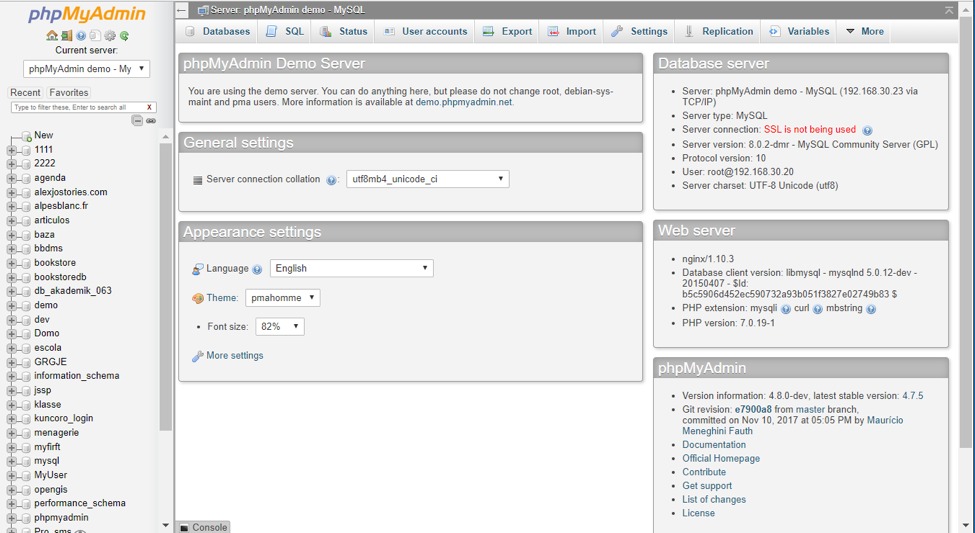Image resolution: width=975 pixels, height=533 pixels.
Task: Click the database filter input field
Action: coord(78,108)
